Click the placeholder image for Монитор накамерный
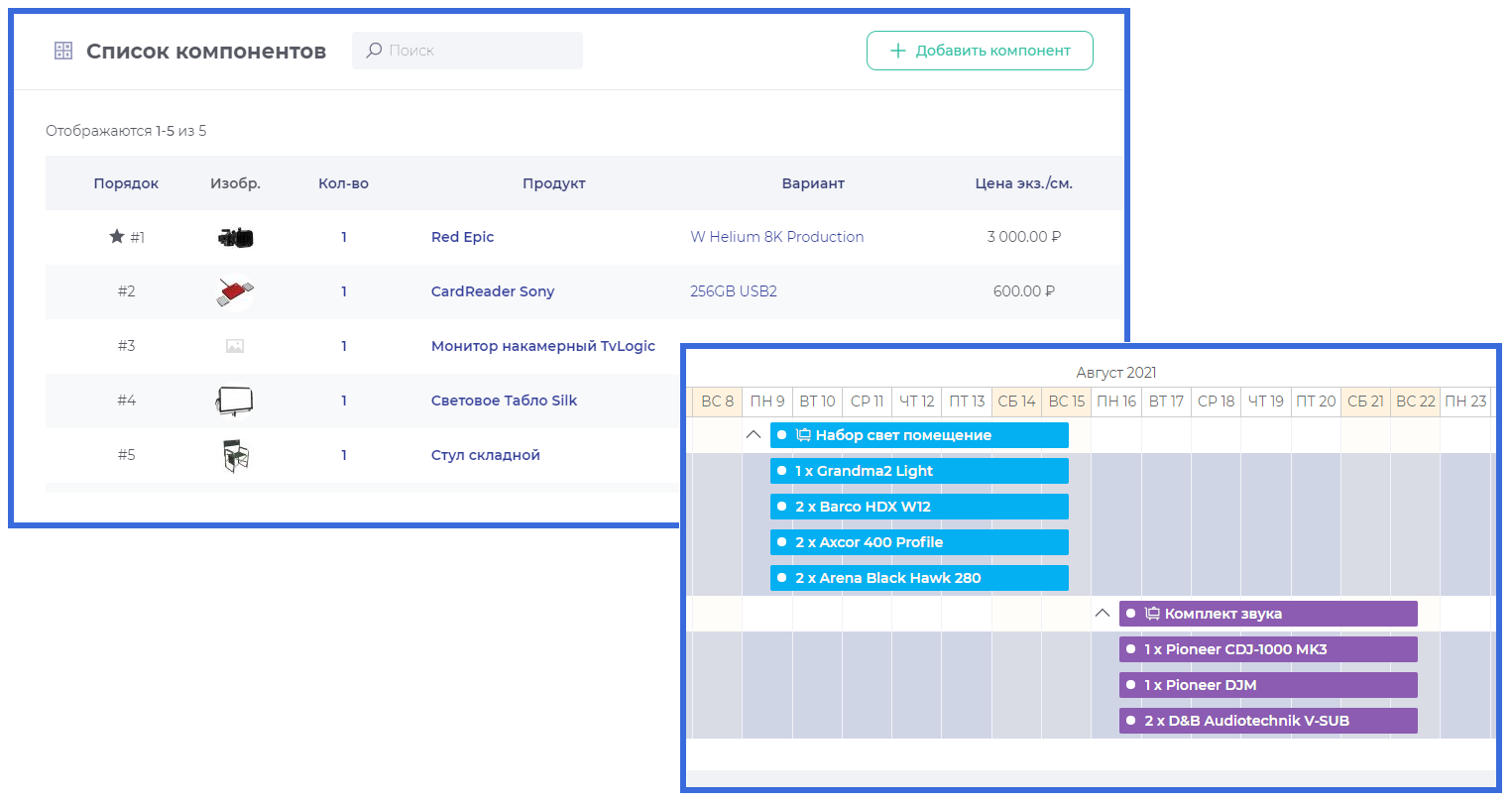The height and width of the screenshot is (803, 1512). click(235, 346)
